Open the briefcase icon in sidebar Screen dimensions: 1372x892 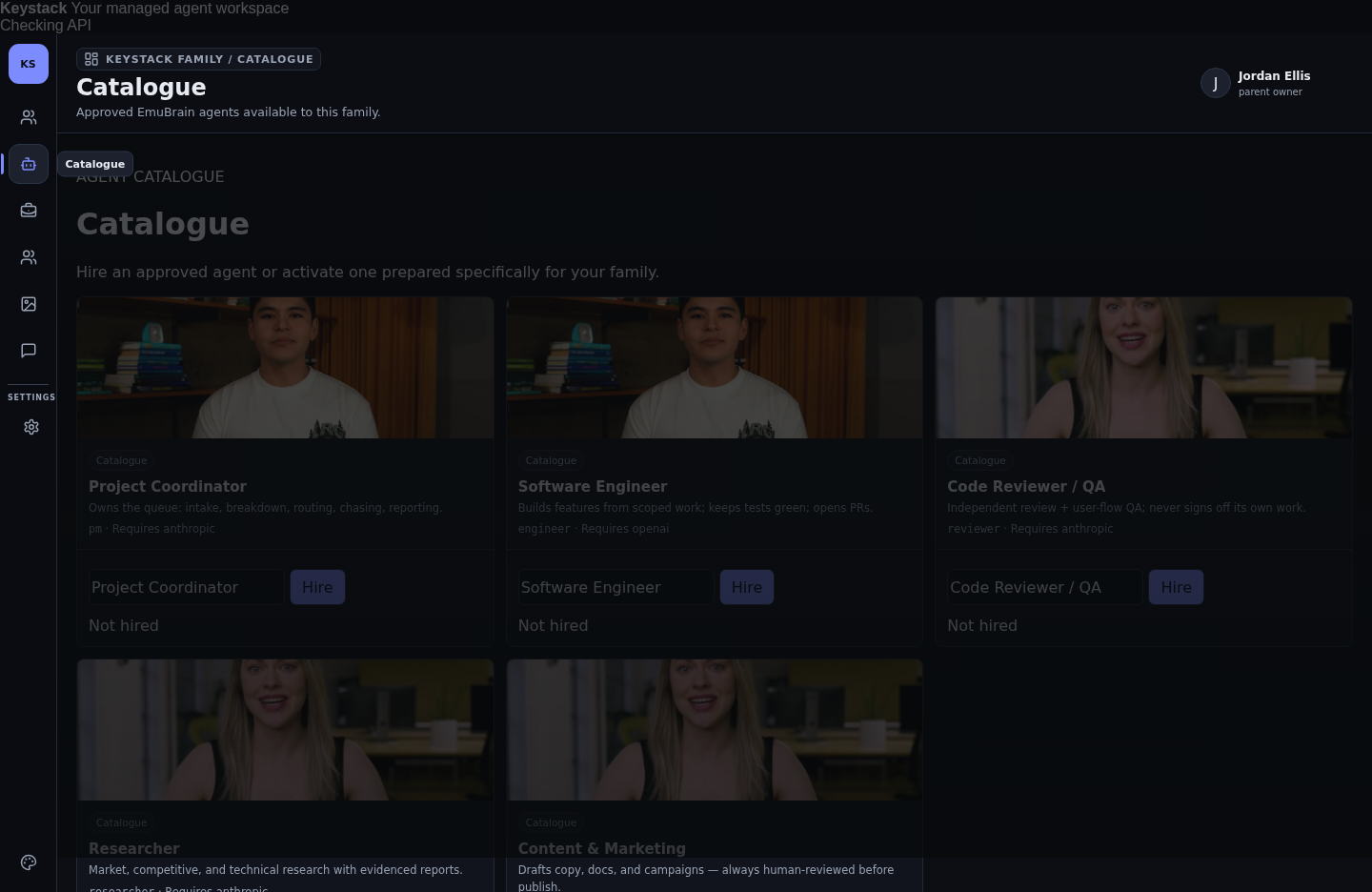click(29, 211)
